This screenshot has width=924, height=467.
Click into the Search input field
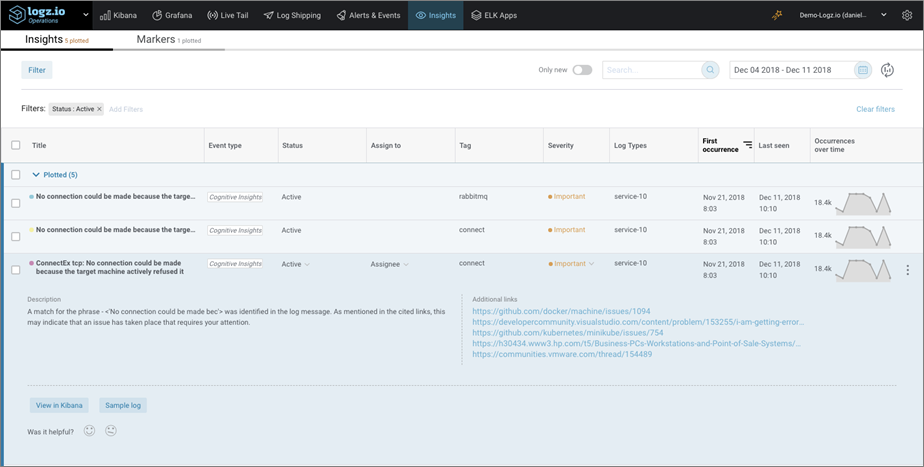[652, 70]
